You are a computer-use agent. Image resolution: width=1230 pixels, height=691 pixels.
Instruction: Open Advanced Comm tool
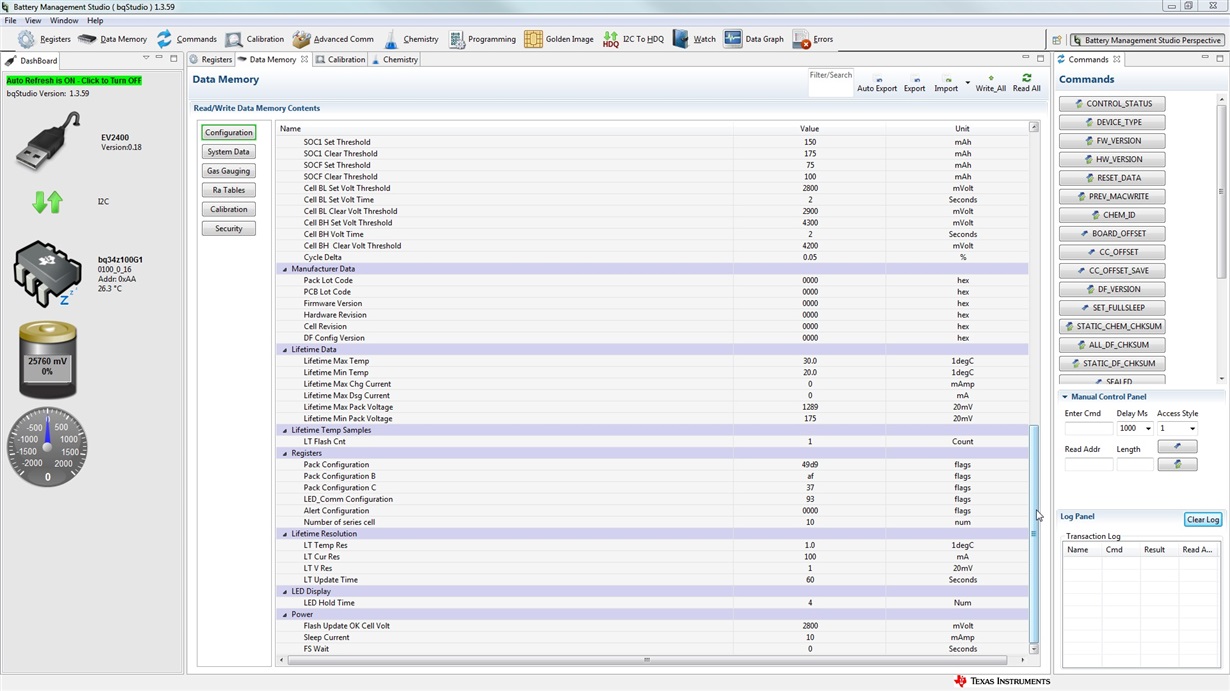333,39
